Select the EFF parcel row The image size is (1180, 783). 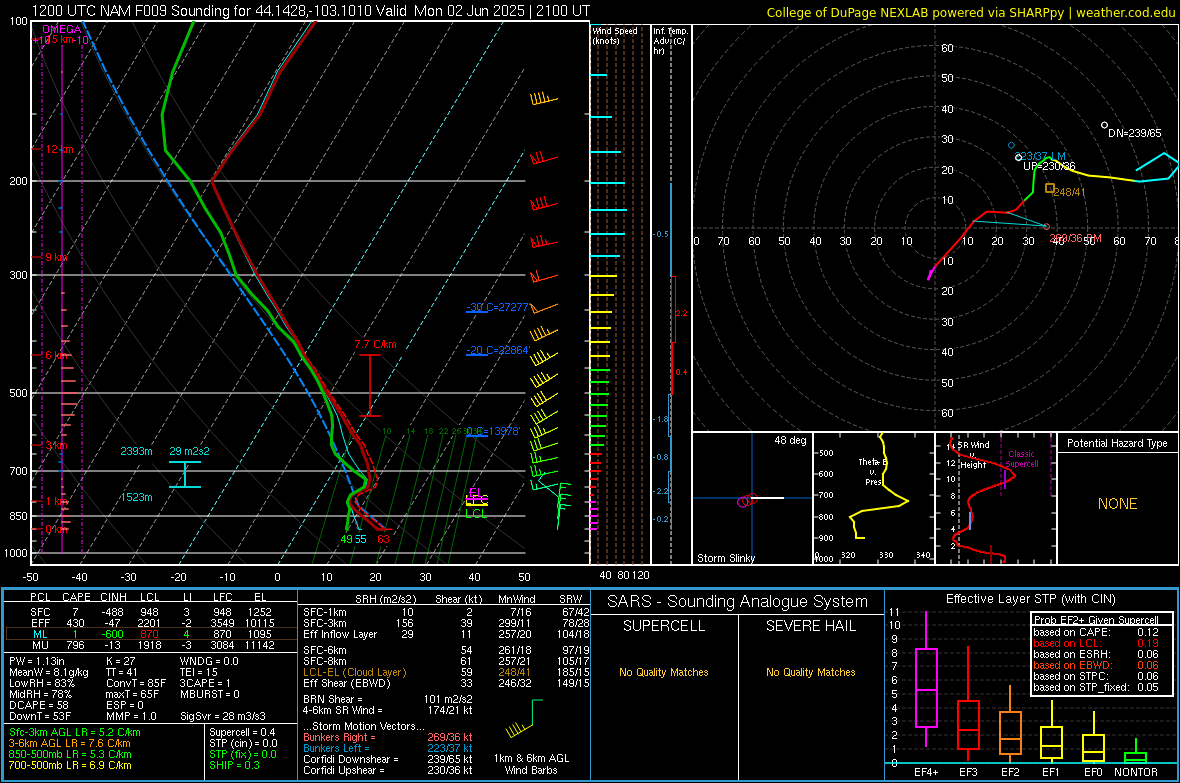[x=151, y=623]
